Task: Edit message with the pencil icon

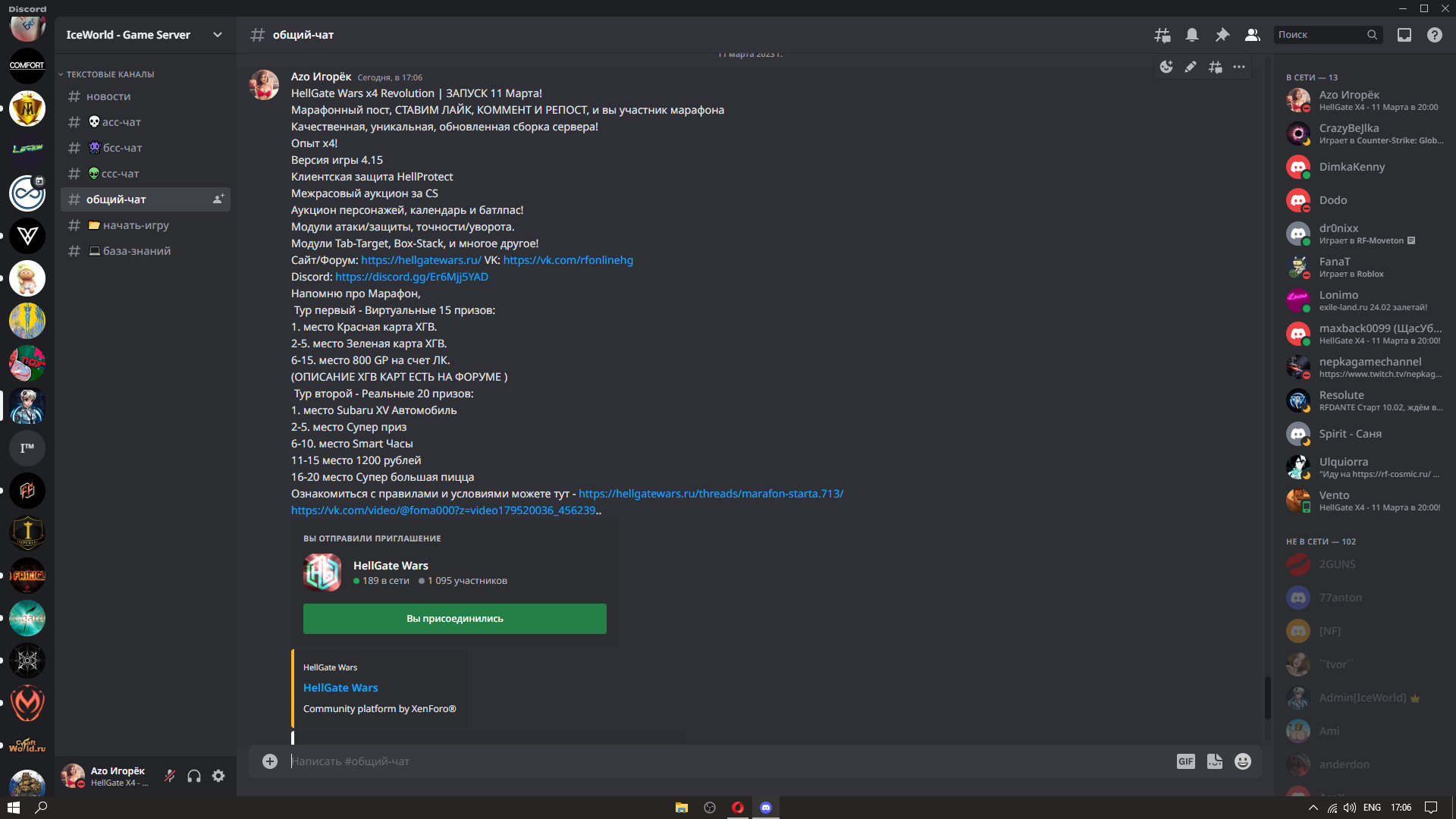Action: click(1191, 67)
